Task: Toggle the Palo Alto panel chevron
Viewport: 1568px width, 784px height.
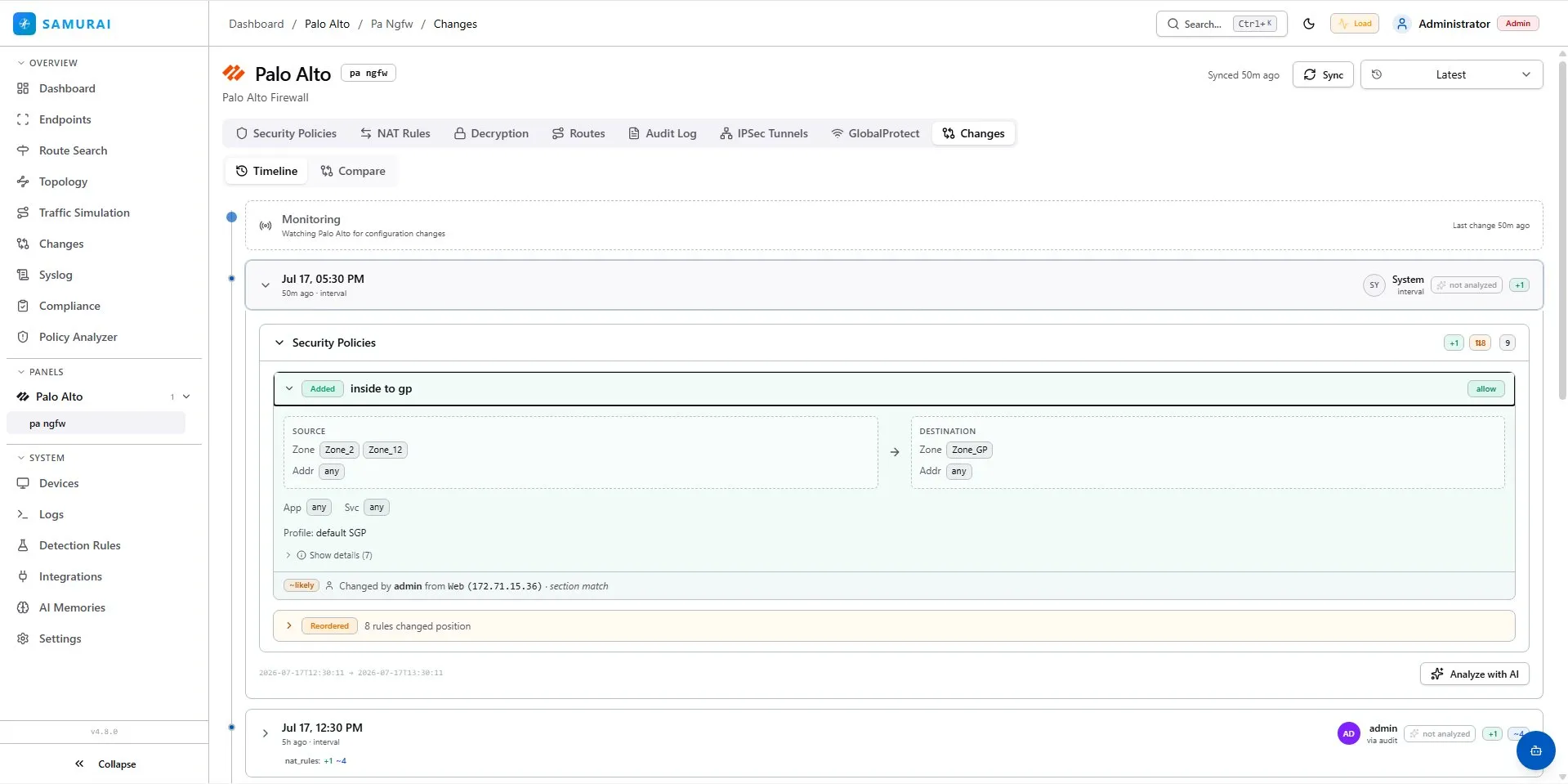Action: click(186, 396)
